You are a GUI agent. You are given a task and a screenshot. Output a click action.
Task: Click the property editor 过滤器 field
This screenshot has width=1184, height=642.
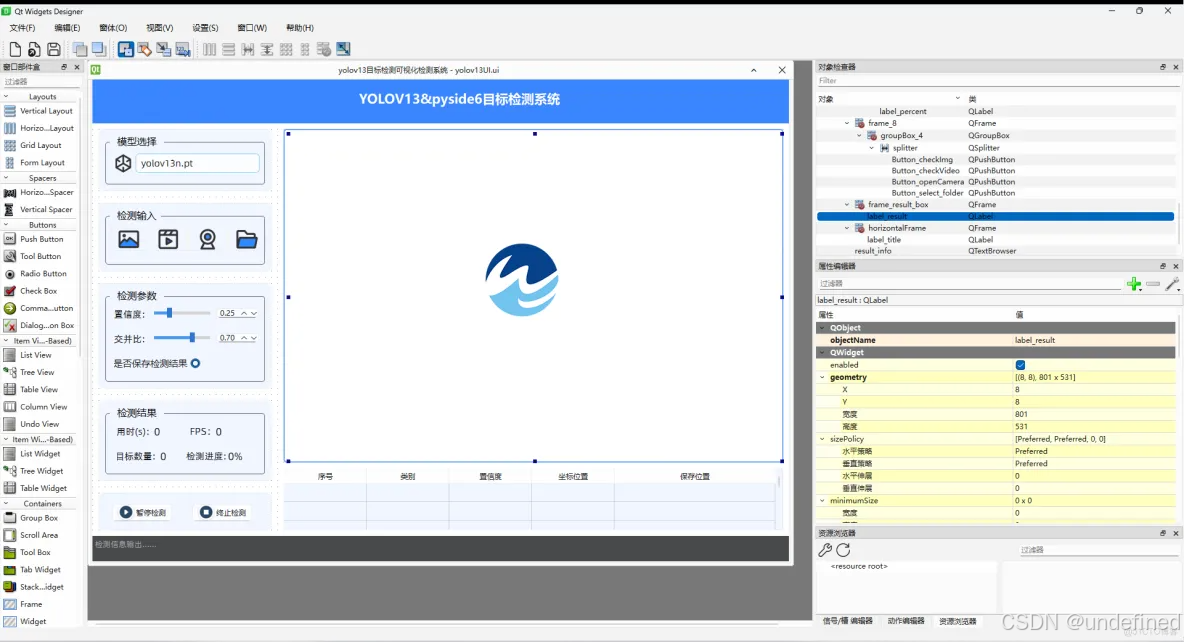click(970, 283)
